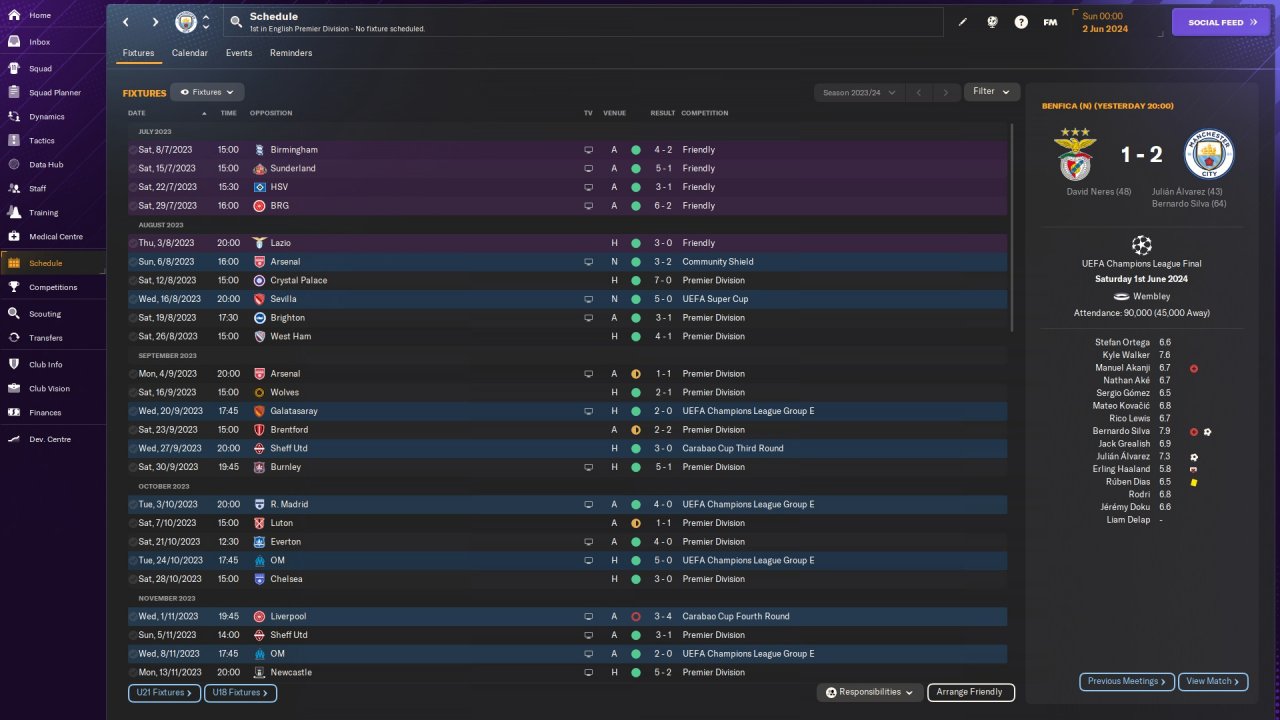Toggle the circle beside the Birmingham fixture
This screenshot has height=720, width=1280.
[133, 150]
